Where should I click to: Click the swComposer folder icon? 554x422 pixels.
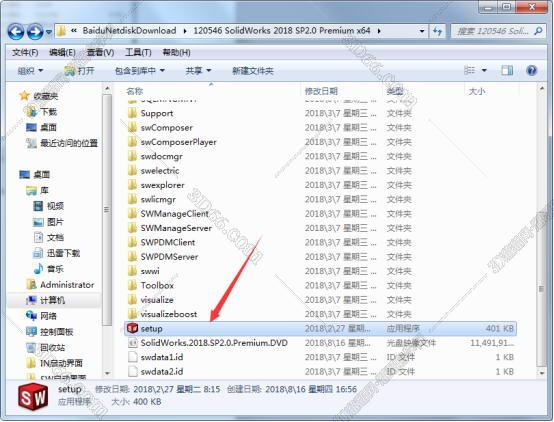point(132,128)
